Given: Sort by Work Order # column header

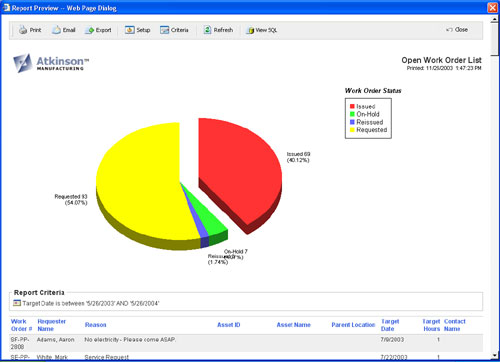Looking at the screenshot, I should point(21,325).
